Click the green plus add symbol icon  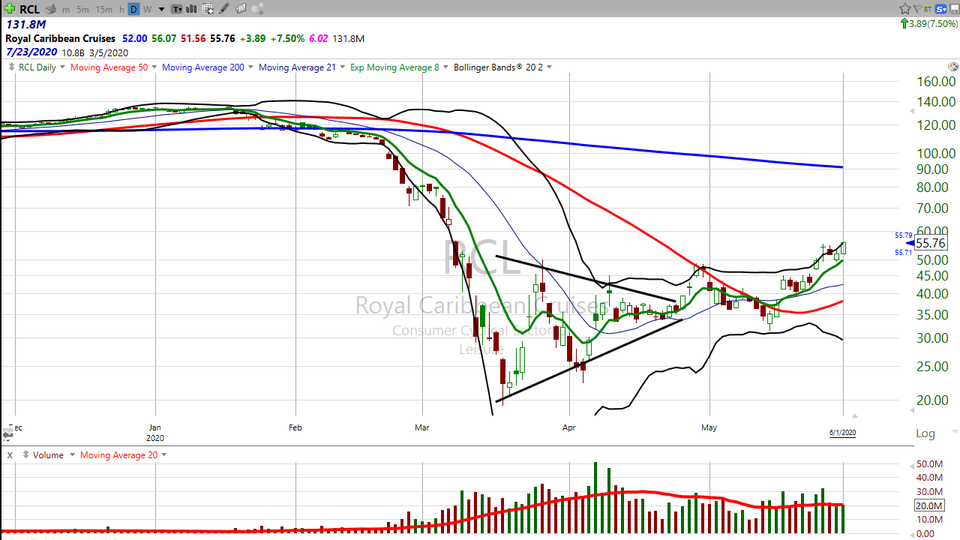coord(8,9)
